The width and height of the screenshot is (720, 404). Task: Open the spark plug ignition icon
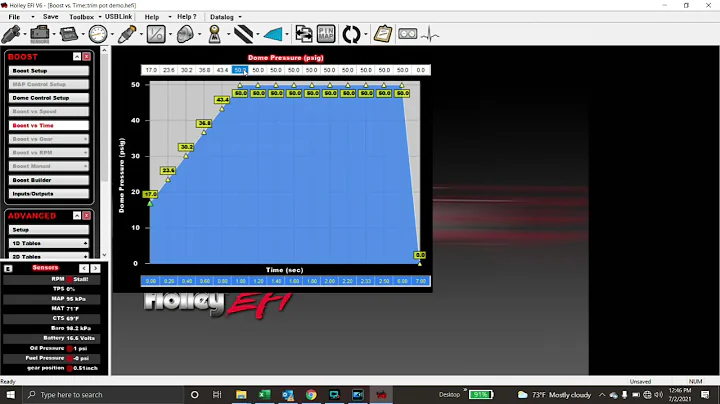pyautogui.click(x=127, y=34)
